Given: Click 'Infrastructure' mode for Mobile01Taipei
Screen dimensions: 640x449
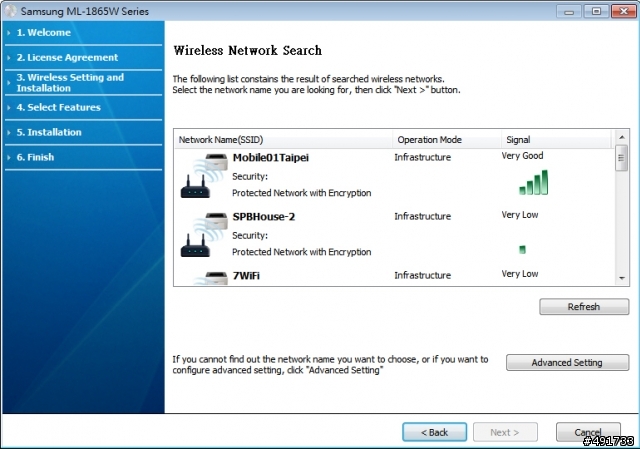Looking at the screenshot, I should click(x=422, y=158).
